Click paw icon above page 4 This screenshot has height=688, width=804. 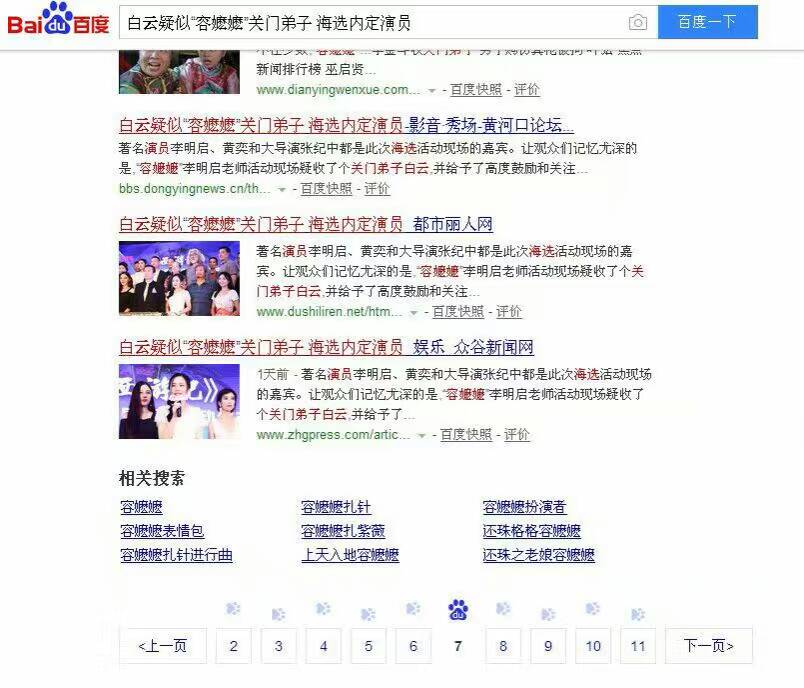pyautogui.click(x=324, y=609)
